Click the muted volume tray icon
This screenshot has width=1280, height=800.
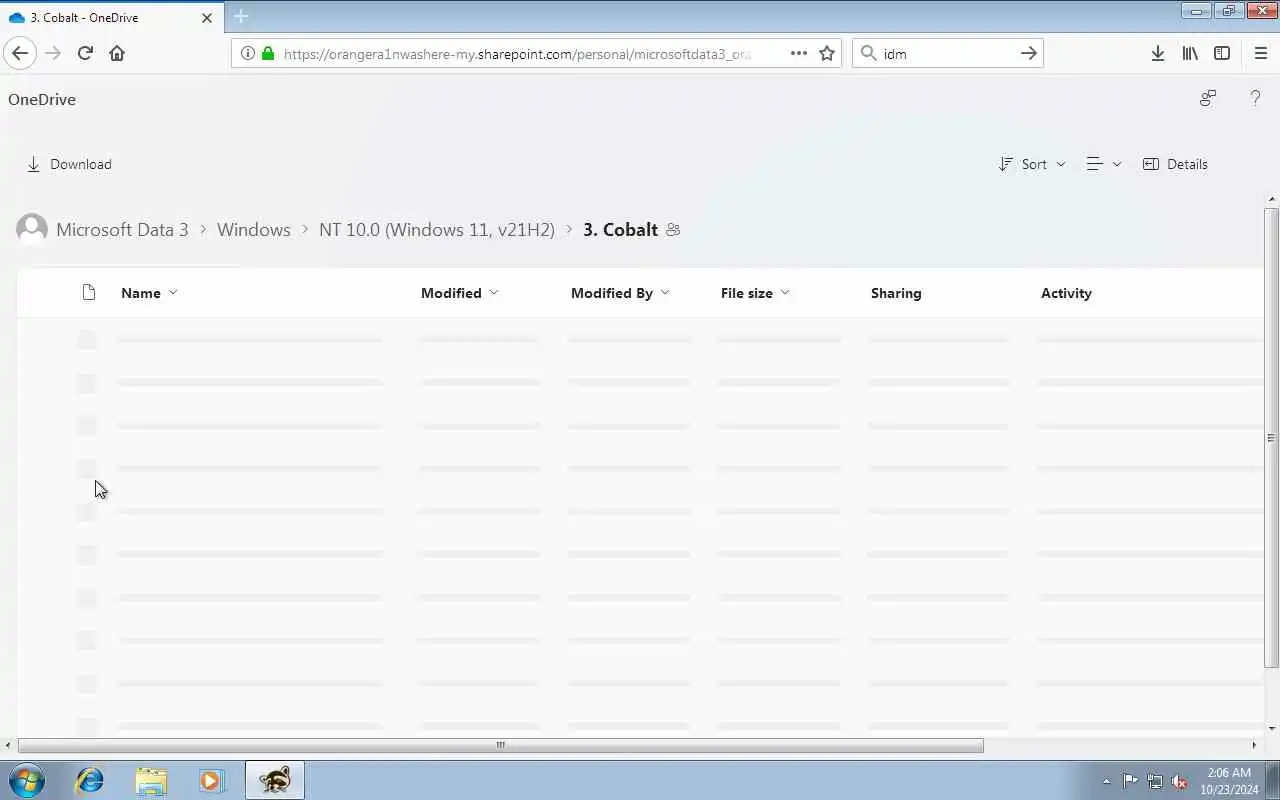tap(1180, 781)
